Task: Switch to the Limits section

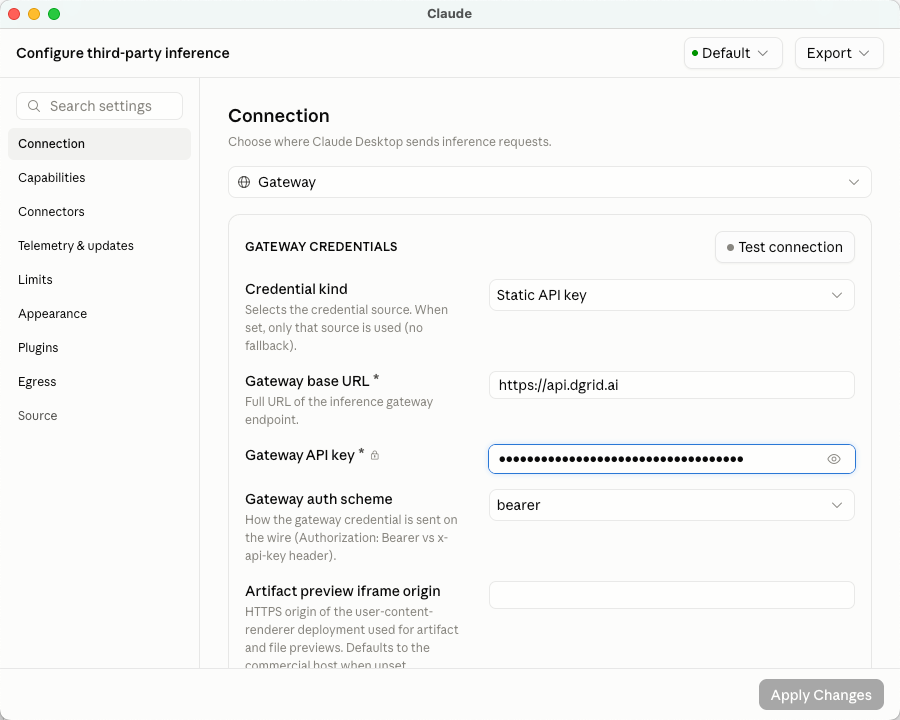Action: click(99, 280)
